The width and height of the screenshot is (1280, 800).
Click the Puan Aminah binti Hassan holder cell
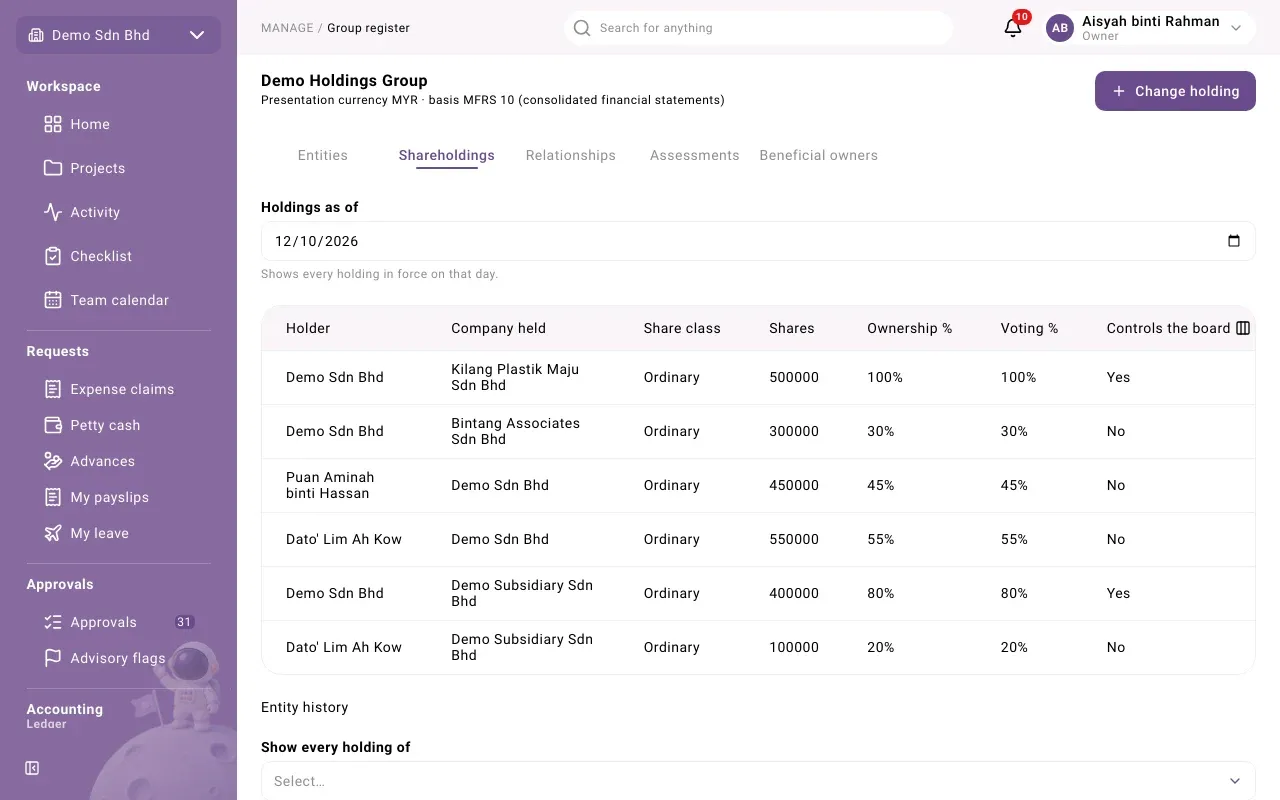pyautogui.click(x=330, y=485)
